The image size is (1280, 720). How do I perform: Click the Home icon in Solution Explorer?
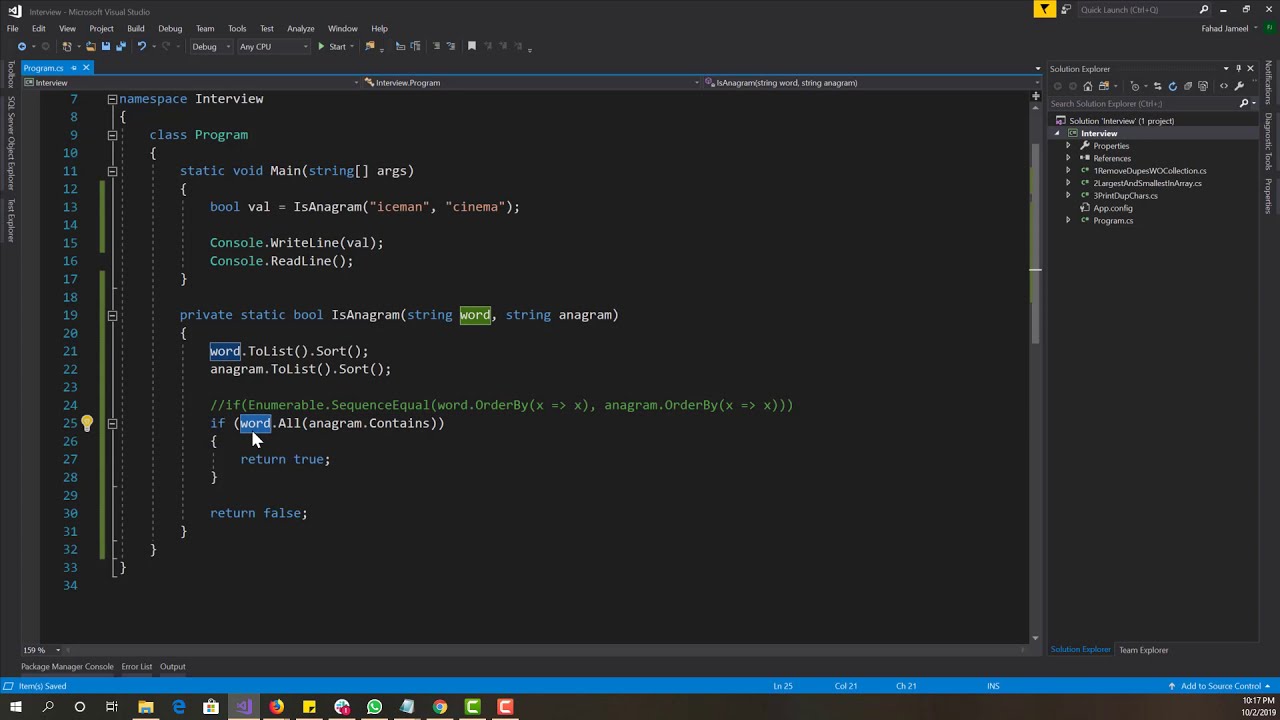[x=1088, y=86]
